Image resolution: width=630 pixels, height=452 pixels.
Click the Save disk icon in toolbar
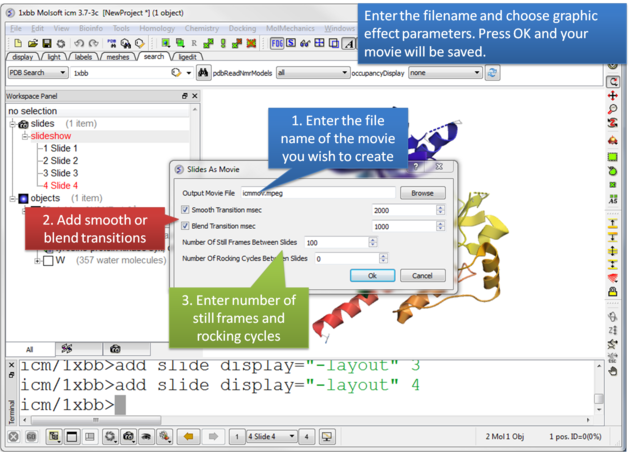tap(47, 44)
